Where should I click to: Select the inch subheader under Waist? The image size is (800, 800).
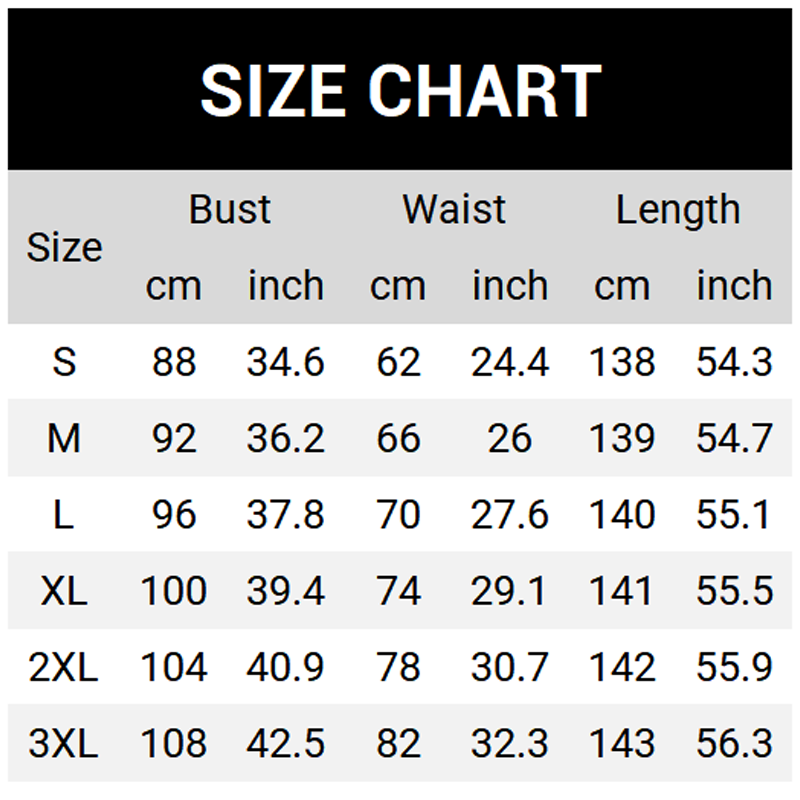point(510,286)
